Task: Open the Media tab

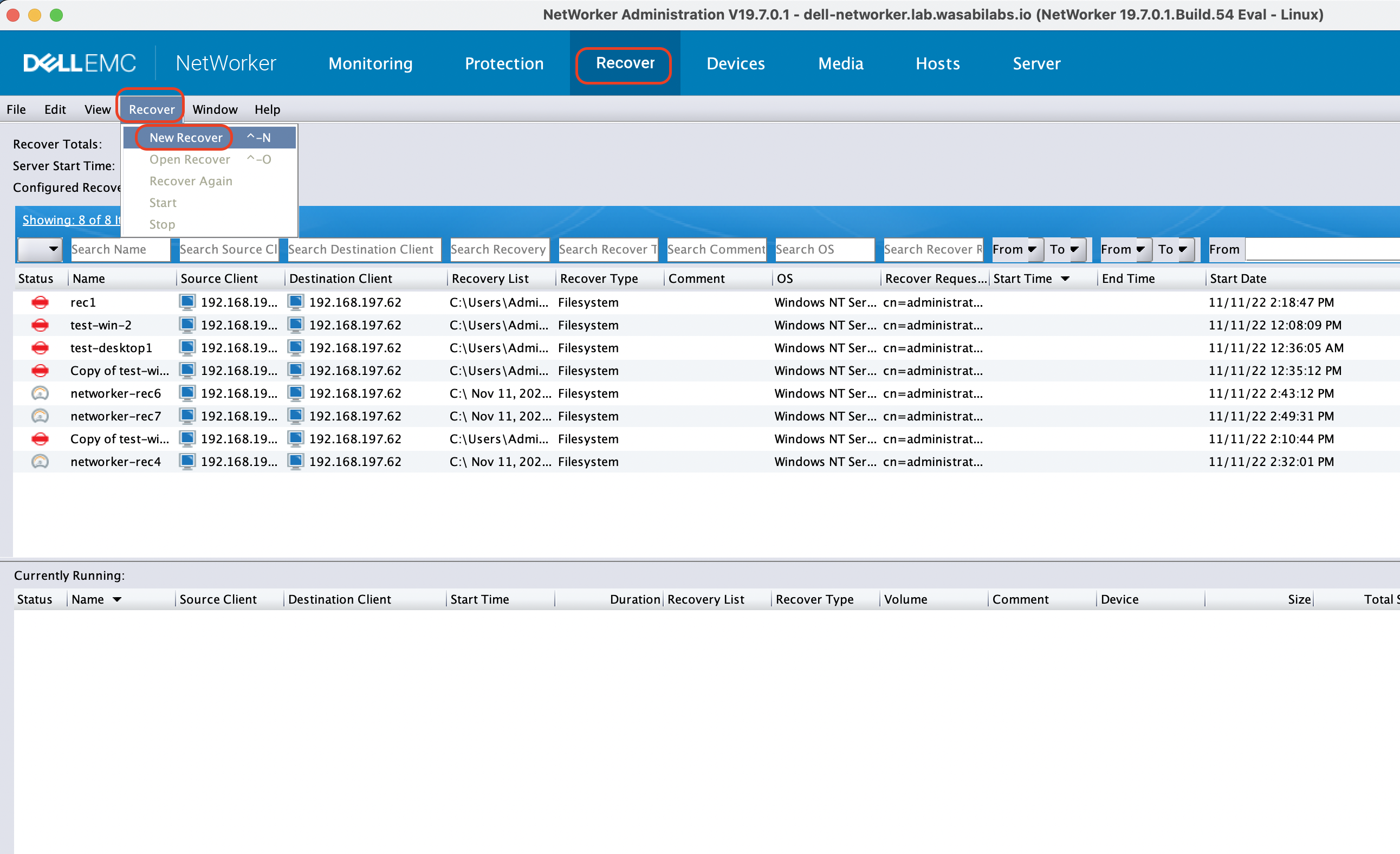Action: pyautogui.click(x=841, y=63)
